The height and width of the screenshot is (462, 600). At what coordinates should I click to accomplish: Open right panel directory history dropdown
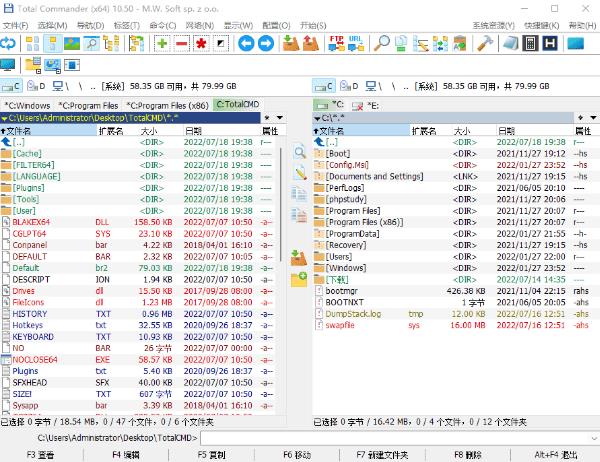pyautogui.click(x=593, y=118)
